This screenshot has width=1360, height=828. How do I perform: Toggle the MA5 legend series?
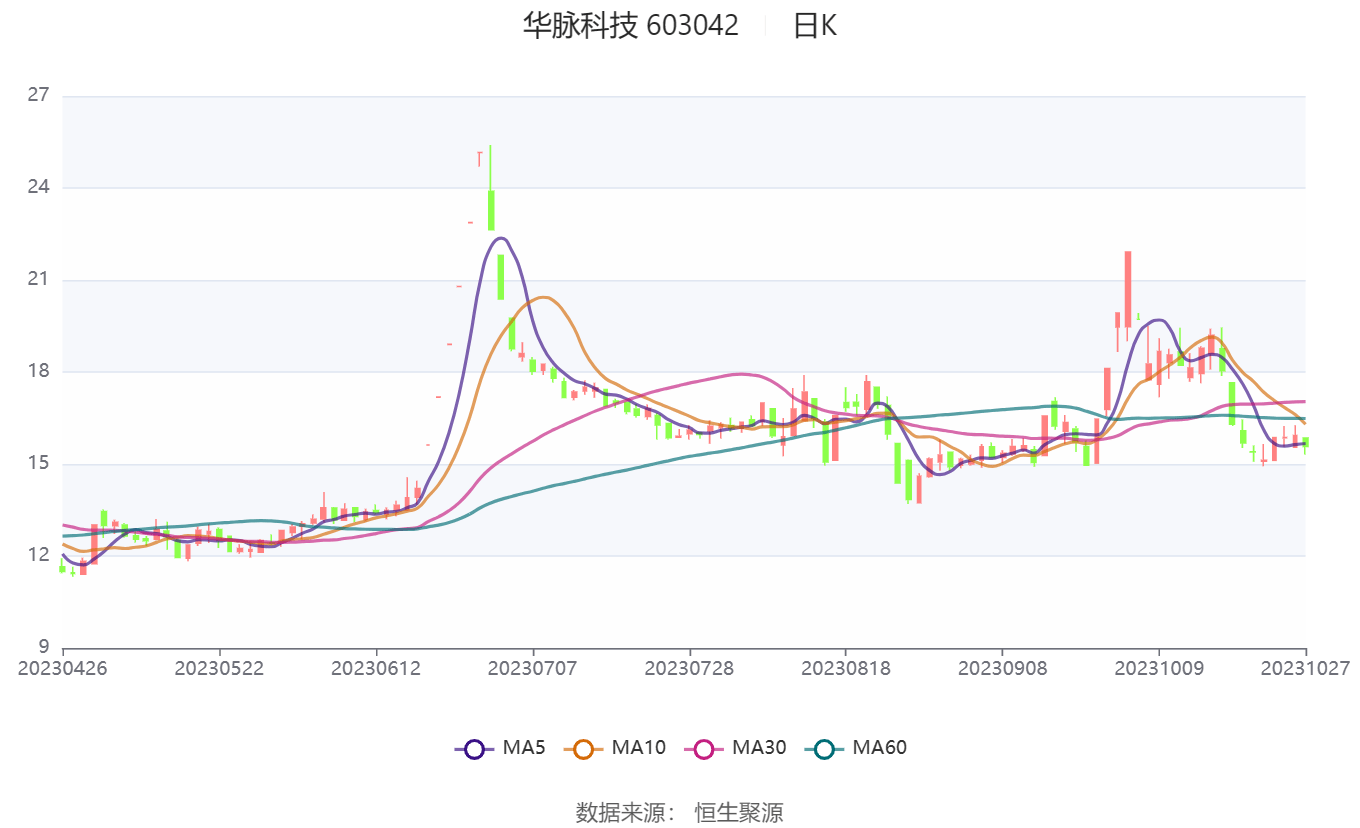point(499,747)
